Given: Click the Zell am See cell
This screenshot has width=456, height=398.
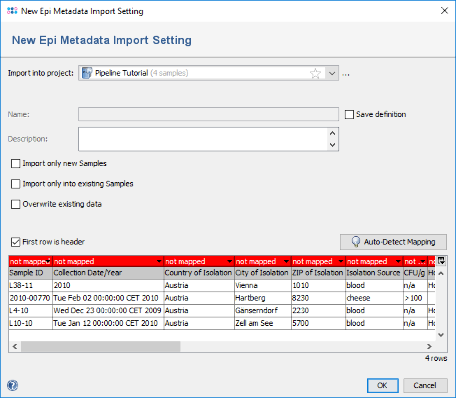Looking at the screenshot, I should click(x=263, y=323).
